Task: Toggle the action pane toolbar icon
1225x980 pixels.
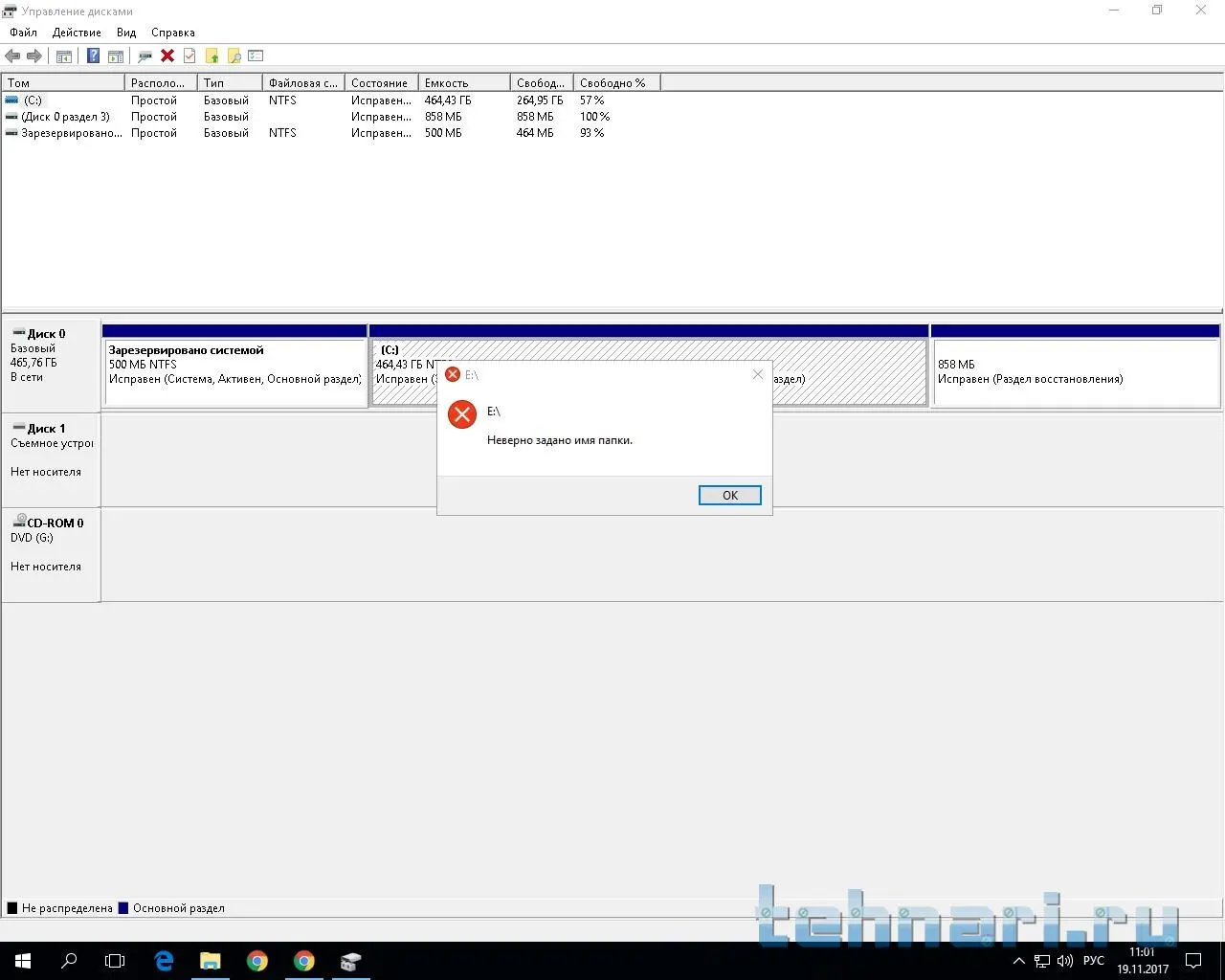Action: [116, 56]
